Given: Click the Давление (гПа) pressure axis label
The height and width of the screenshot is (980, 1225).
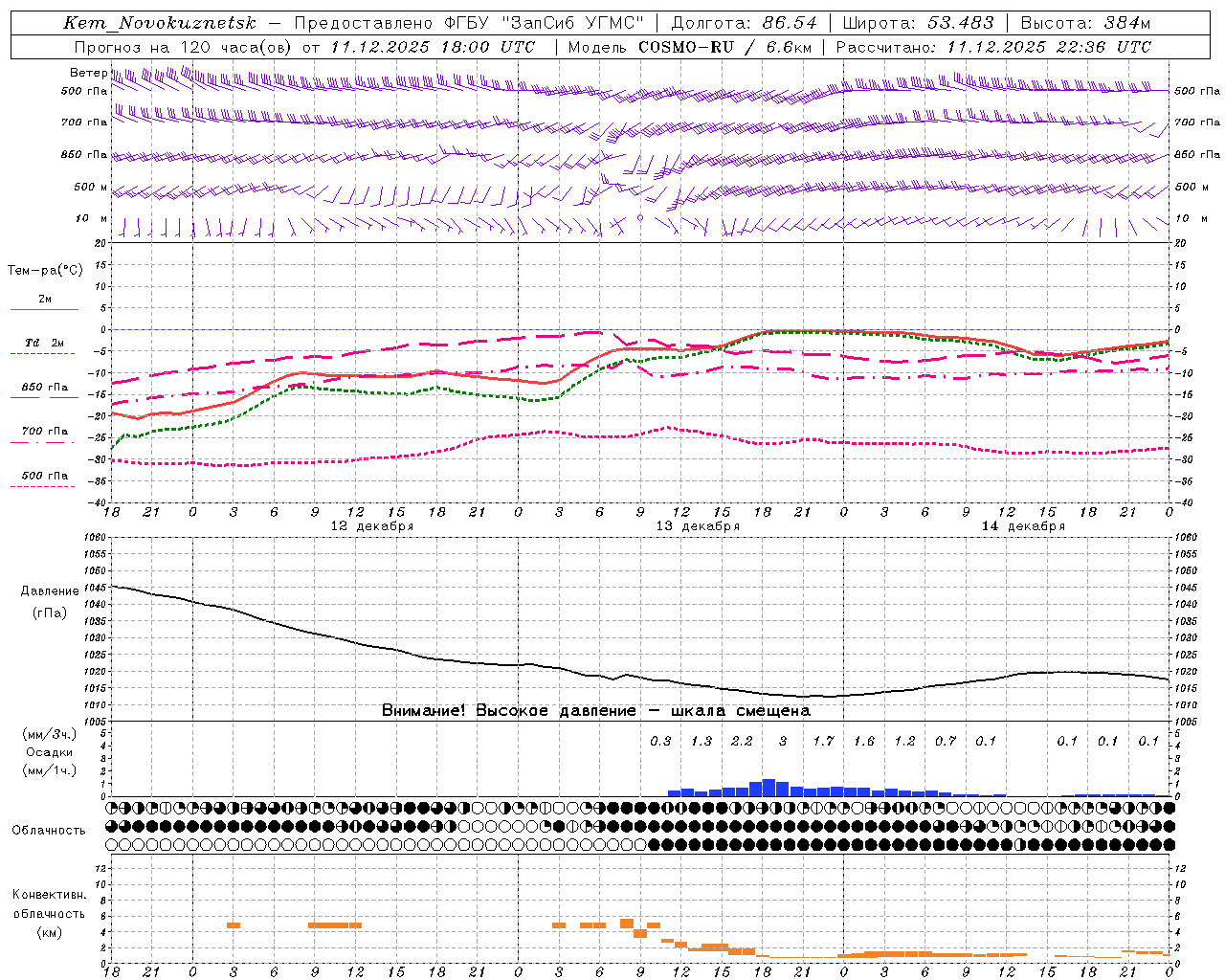Looking at the screenshot, I should pos(50,602).
